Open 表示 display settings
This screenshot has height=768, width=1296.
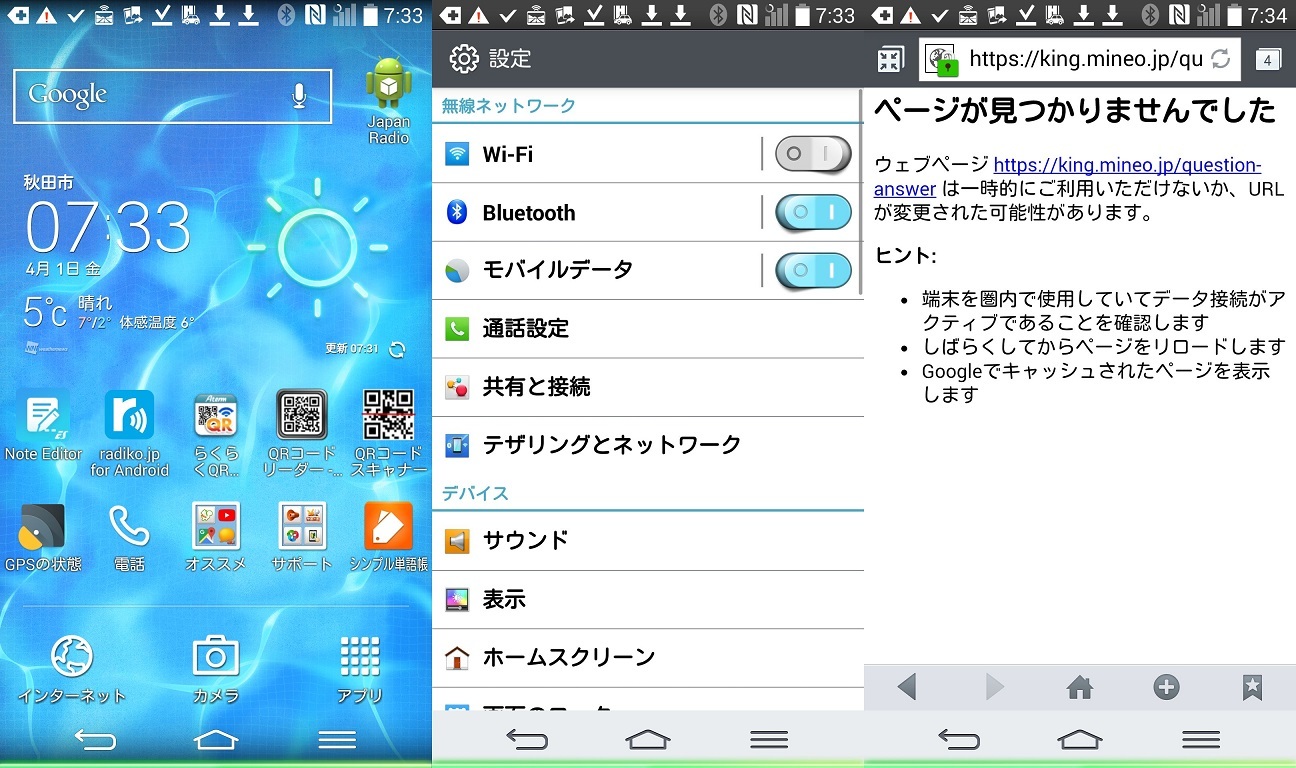click(647, 599)
